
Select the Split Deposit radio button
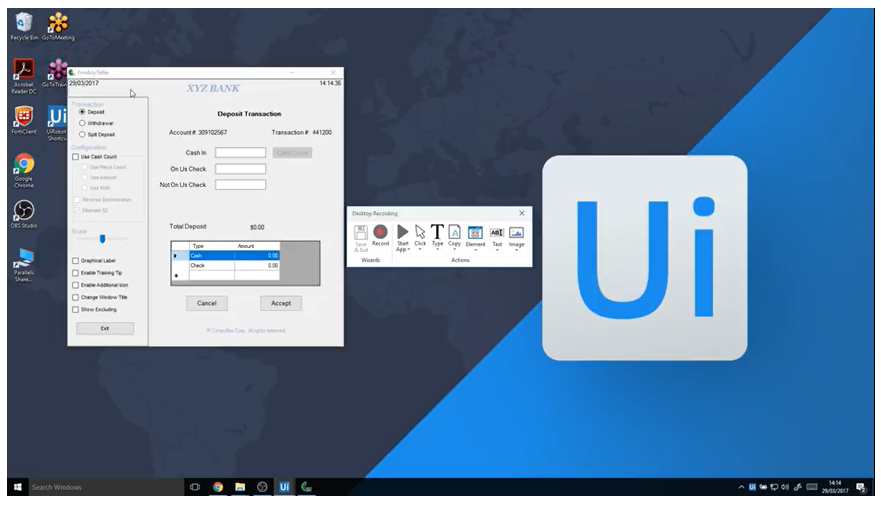click(x=82, y=134)
